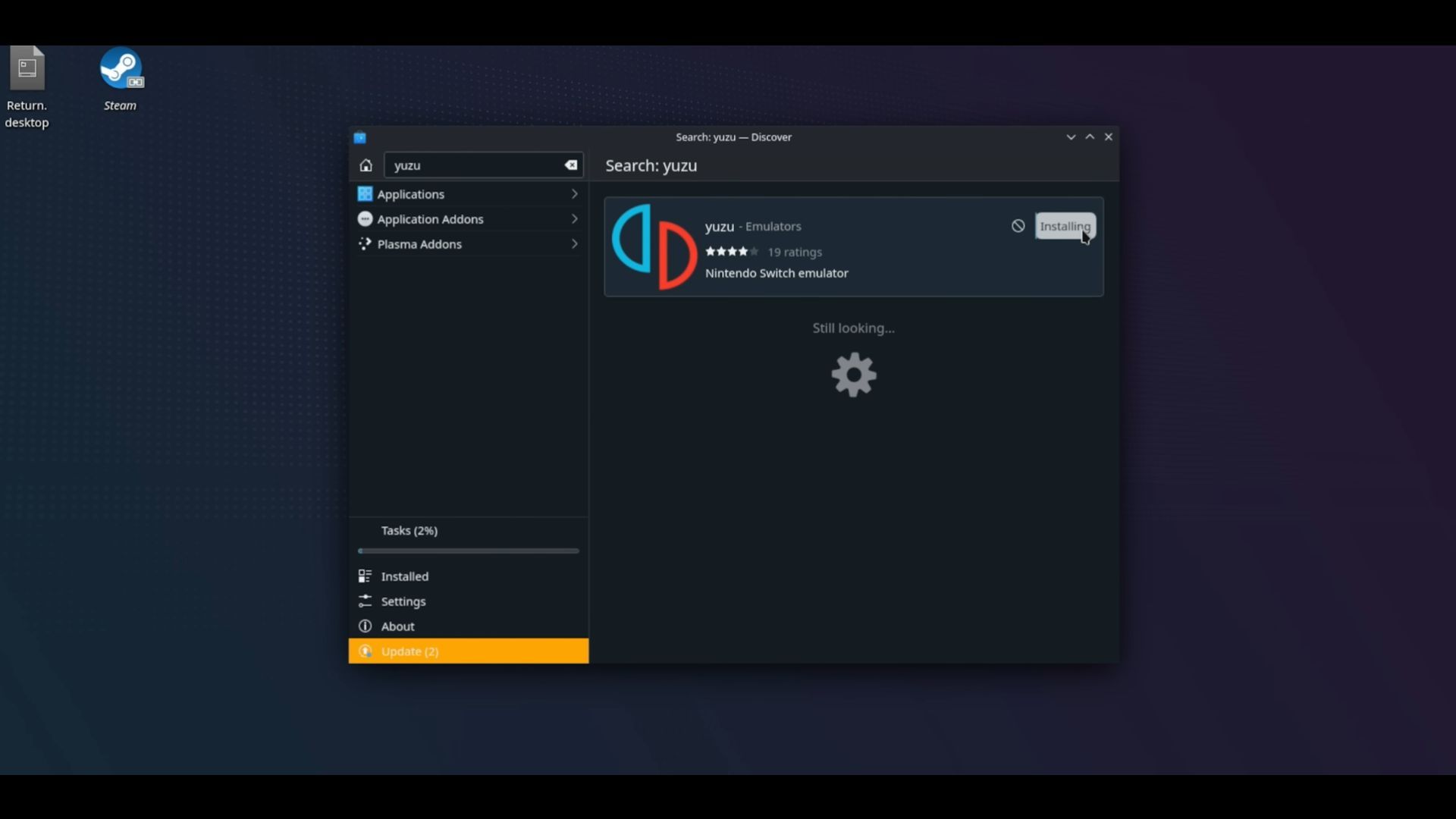Click the Settings navigation button
Viewport: 1456px width, 819px height.
[x=403, y=601]
